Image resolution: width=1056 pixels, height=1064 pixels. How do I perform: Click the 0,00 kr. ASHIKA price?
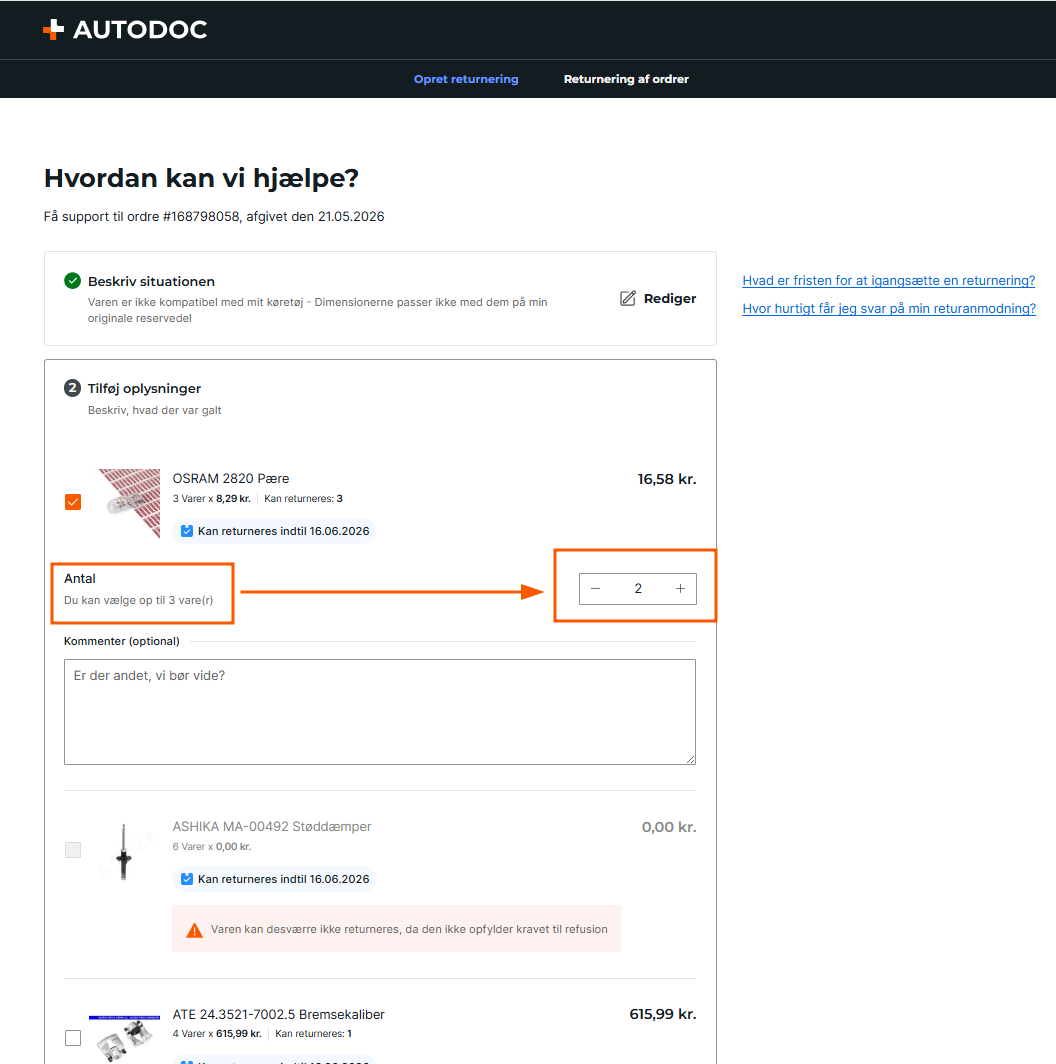(x=669, y=827)
